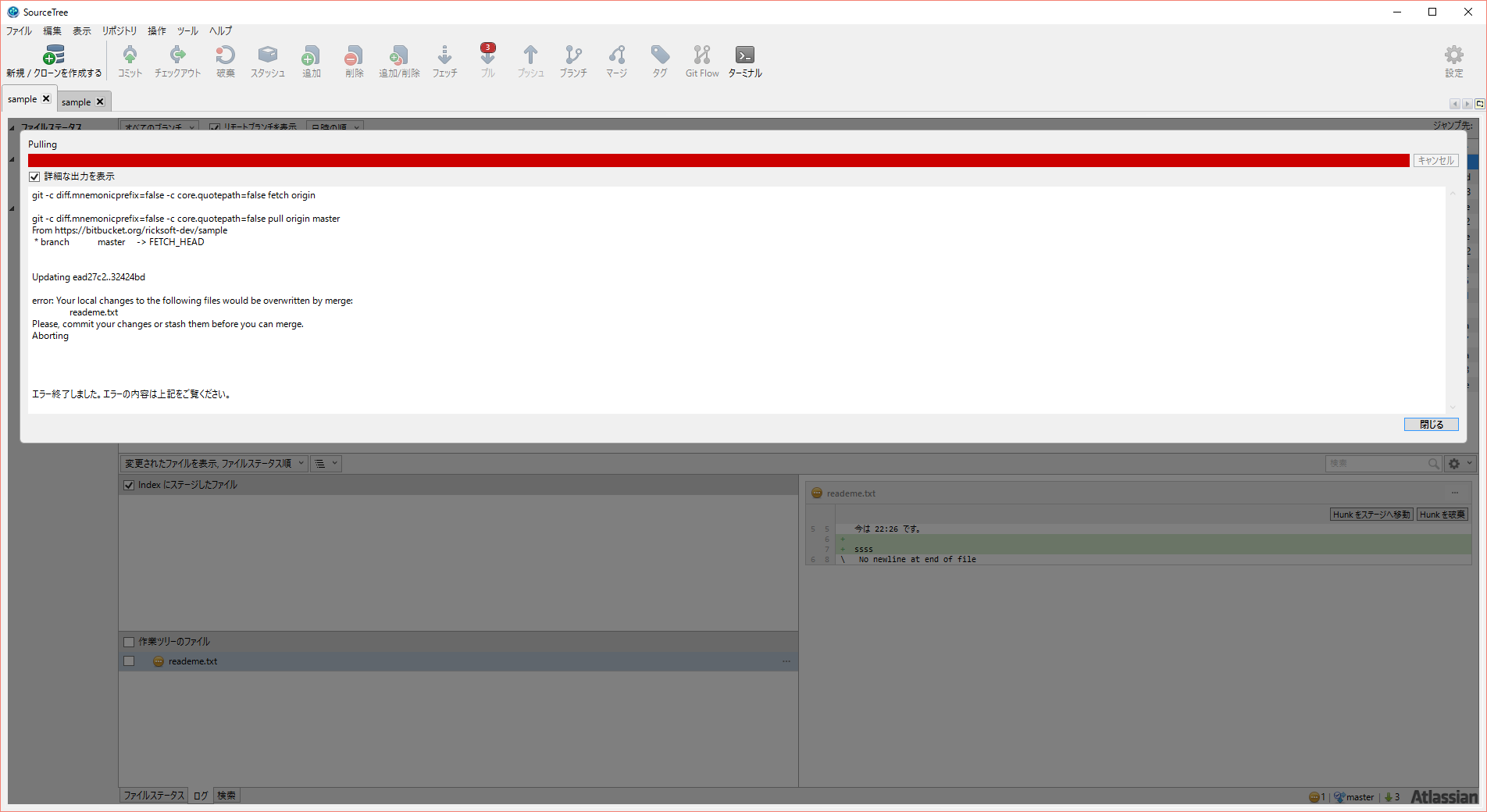Click the Checkout (チェックアウト) toolbar icon
The image size is (1487, 812).
178,55
